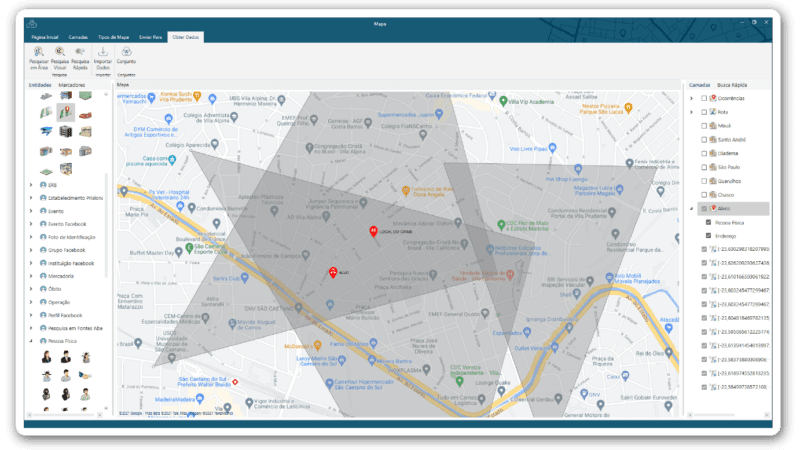Screen dimensions: 800x450
Task: Switch to the Busca Rápida panel tab
Action: [732, 85]
